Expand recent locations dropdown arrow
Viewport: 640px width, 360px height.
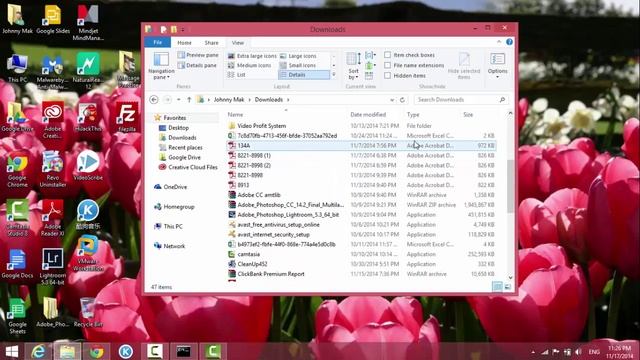click(x=178, y=100)
